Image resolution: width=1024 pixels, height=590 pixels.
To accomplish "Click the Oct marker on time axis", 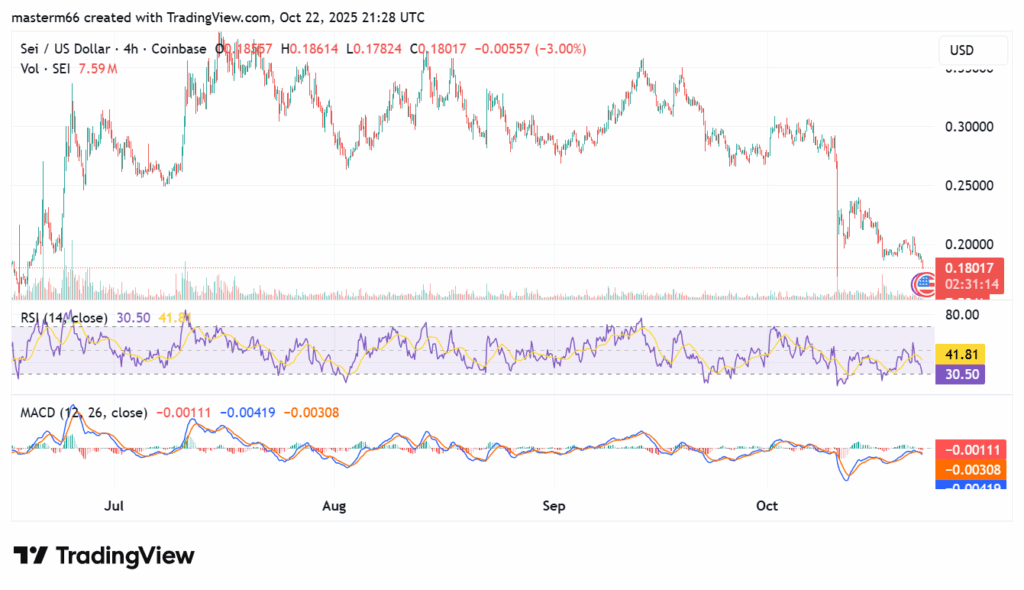I will 769,506.
